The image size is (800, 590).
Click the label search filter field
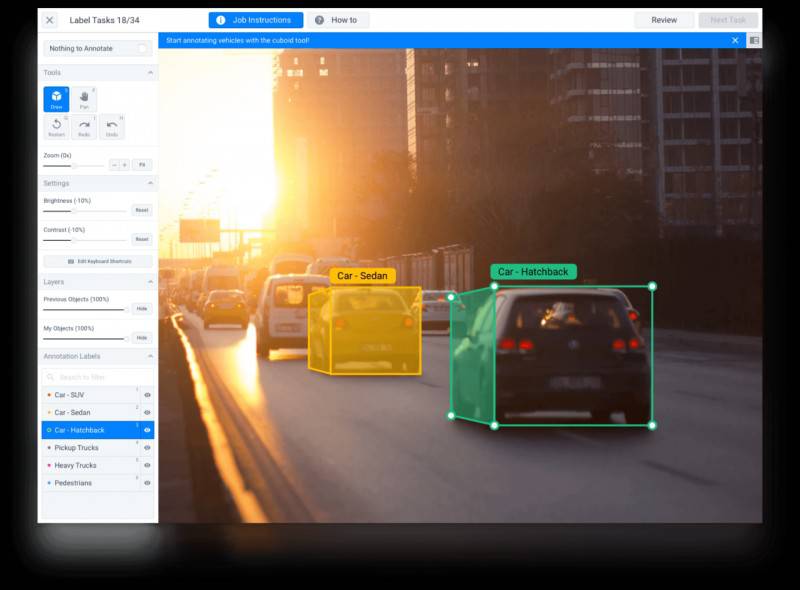click(98, 377)
